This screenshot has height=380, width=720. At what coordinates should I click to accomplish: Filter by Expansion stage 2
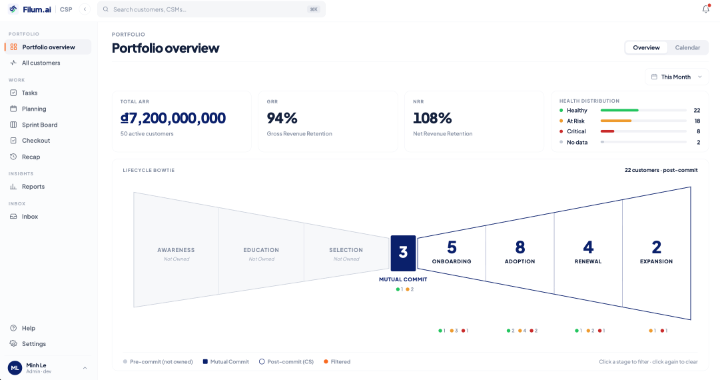click(x=657, y=253)
